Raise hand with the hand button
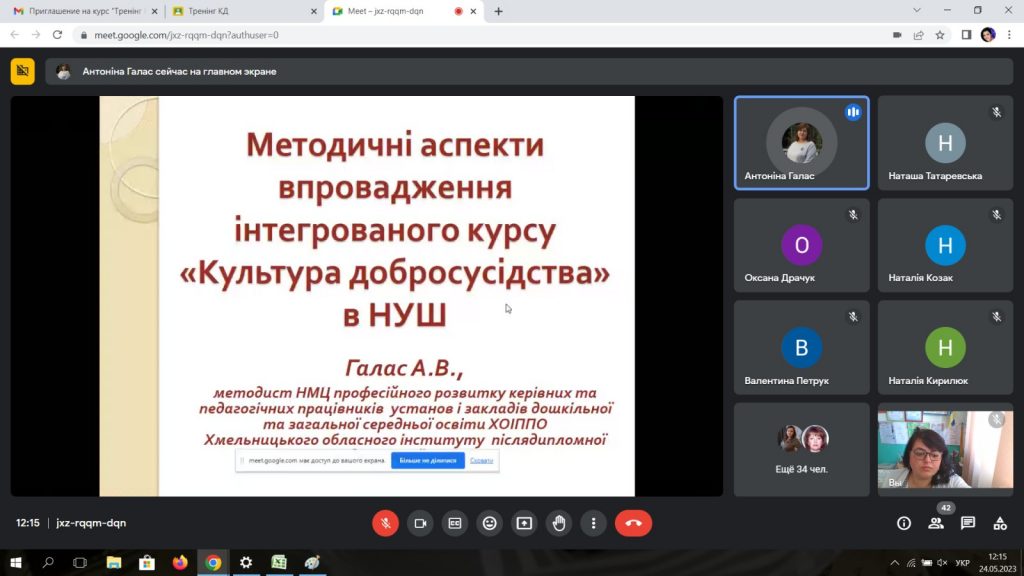1024x576 pixels. click(x=558, y=523)
